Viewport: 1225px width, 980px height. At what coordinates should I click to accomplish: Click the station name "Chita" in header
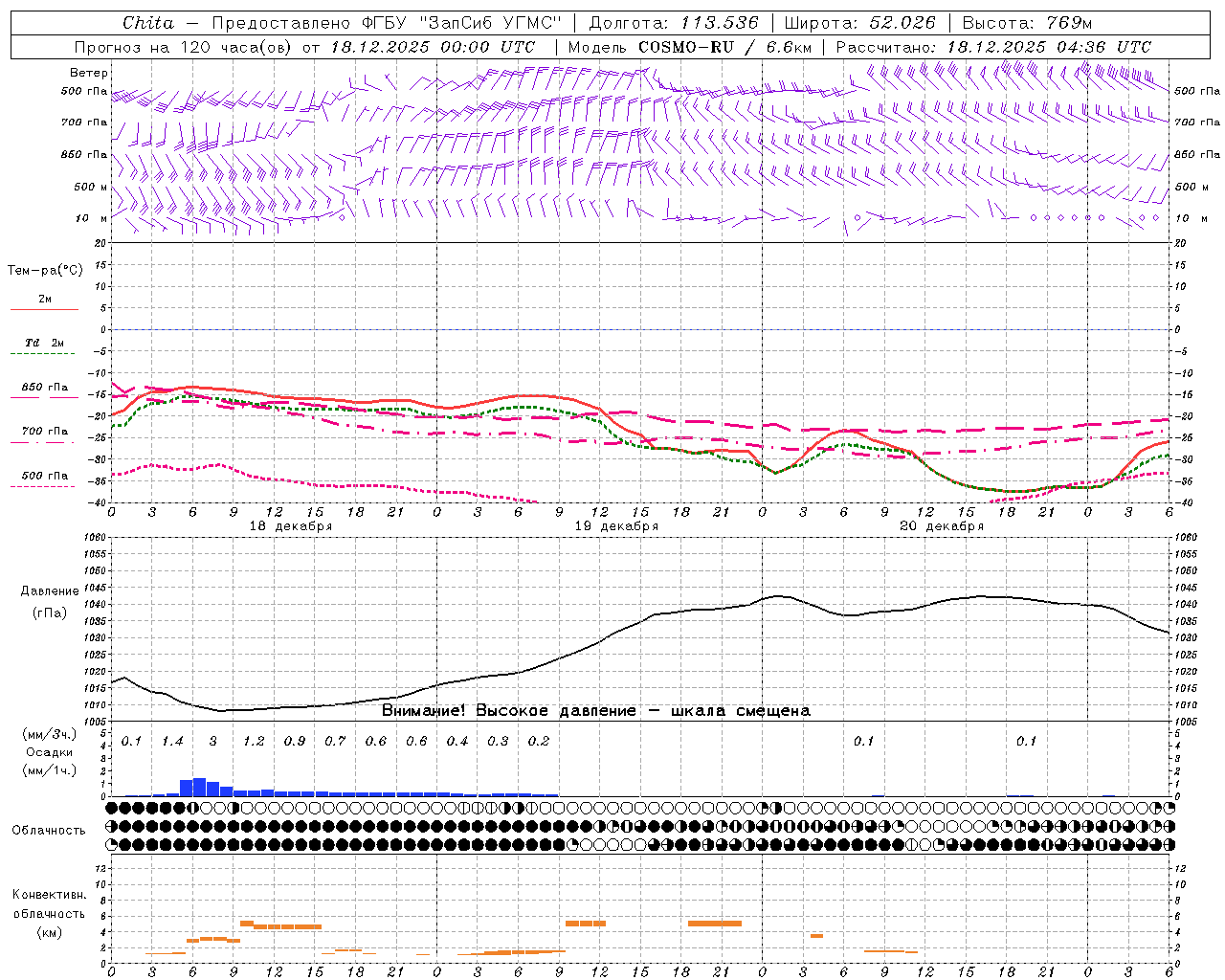(x=148, y=23)
